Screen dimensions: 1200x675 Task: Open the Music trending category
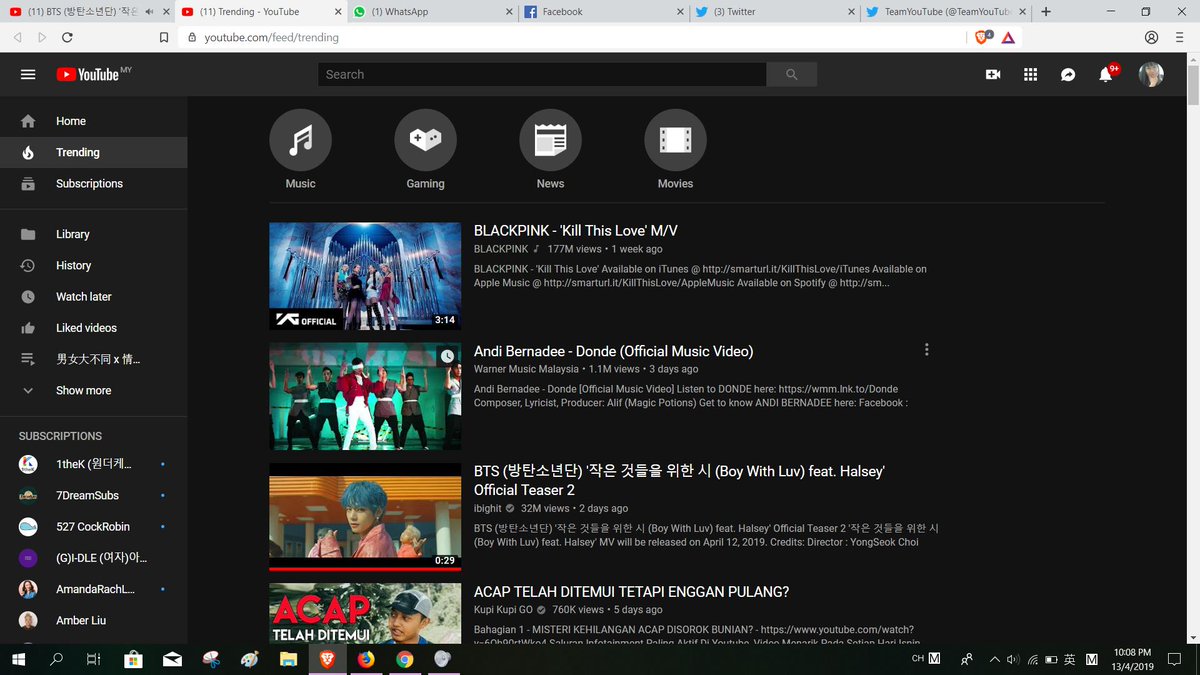(300, 149)
